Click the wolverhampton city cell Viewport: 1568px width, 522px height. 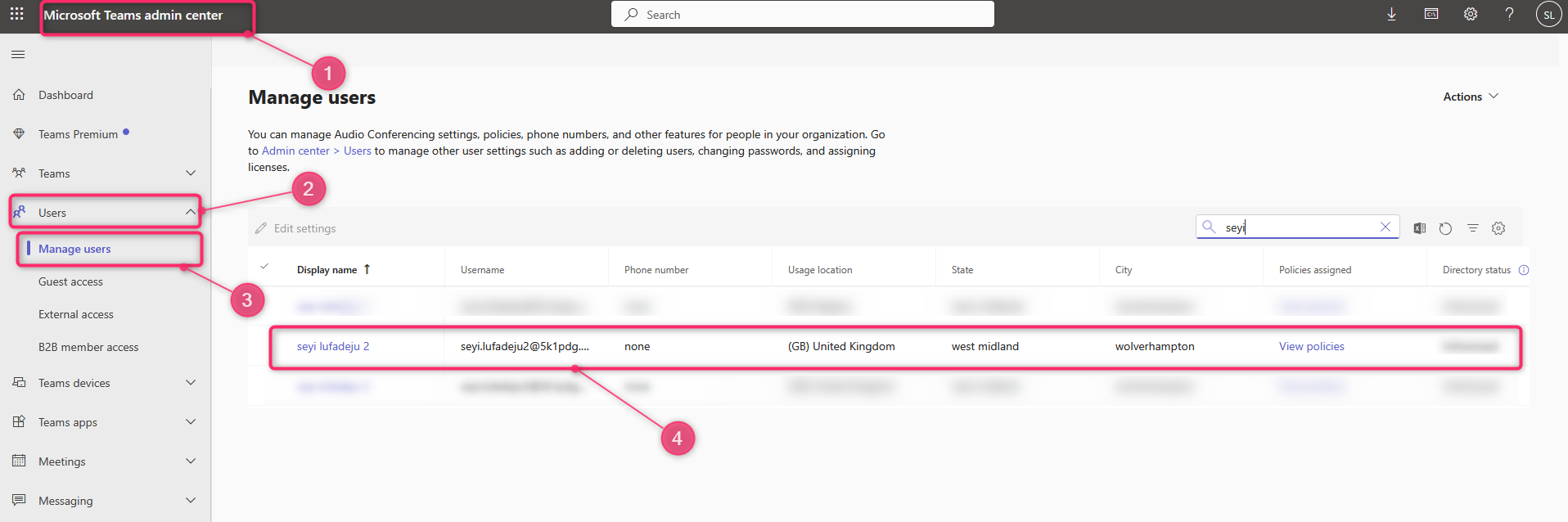[x=1155, y=346]
